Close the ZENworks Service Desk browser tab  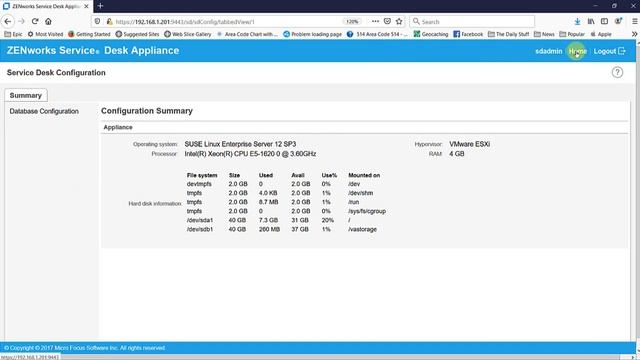(86, 6)
